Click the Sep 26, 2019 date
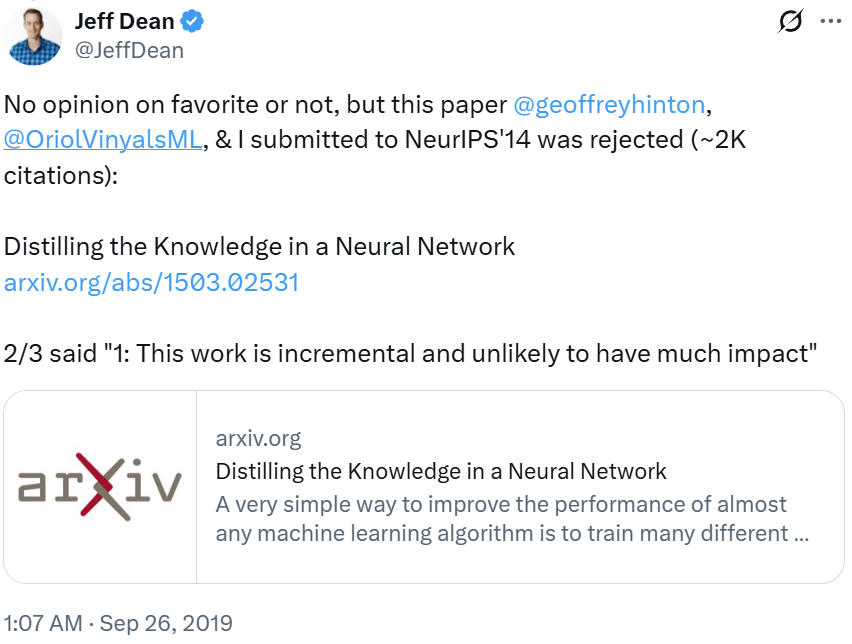Image resolution: width=852 pixels, height=644 pixels. tap(166, 623)
